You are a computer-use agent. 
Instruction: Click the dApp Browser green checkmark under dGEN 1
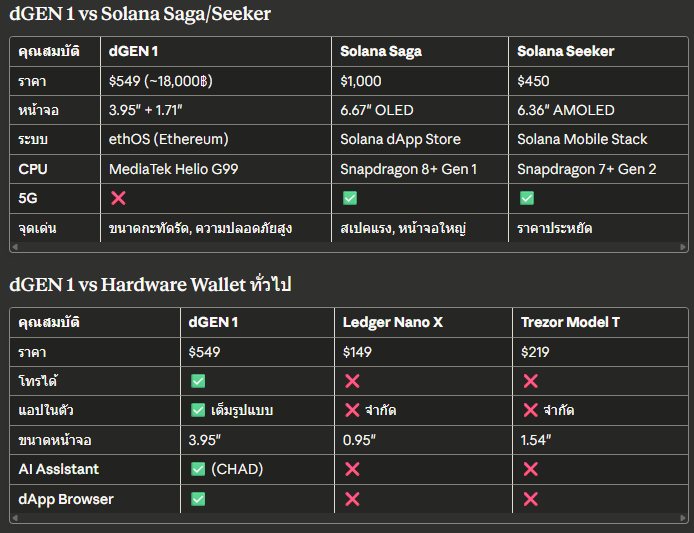click(x=198, y=498)
